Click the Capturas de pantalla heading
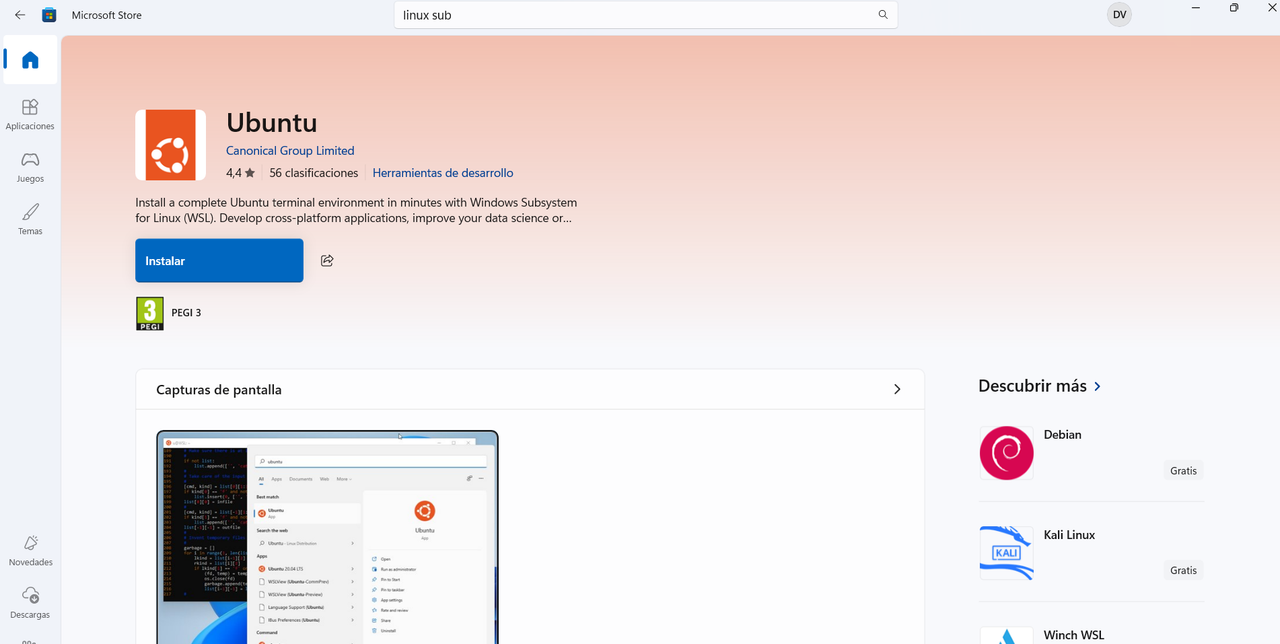The width and height of the screenshot is (1280, 644). coord(219,390)
